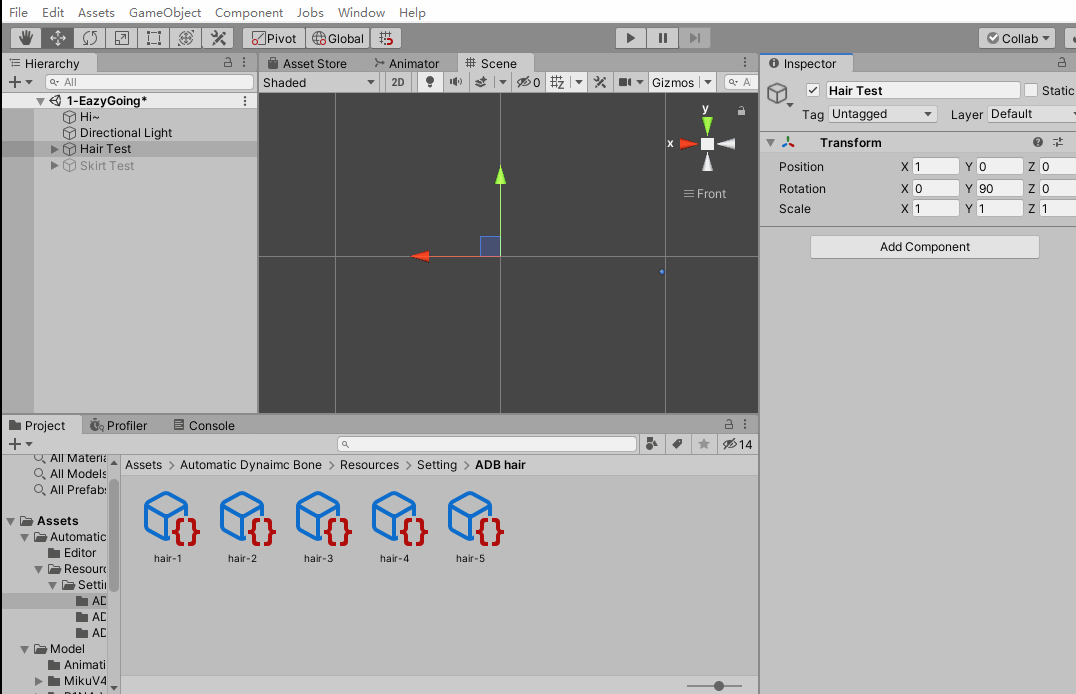Select the Move tool
Screen dimensions: 1076x694
click(x=57, y=37)
